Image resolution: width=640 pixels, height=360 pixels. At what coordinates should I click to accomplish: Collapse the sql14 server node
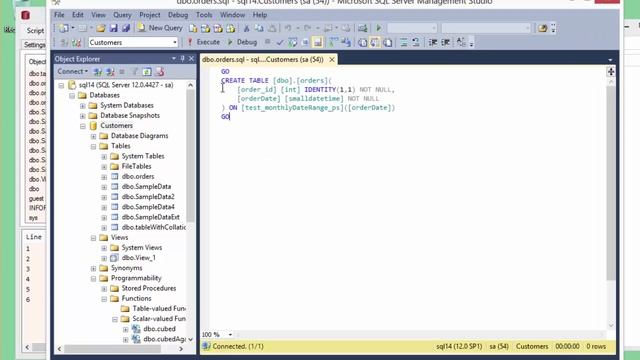tap(61, 85)
